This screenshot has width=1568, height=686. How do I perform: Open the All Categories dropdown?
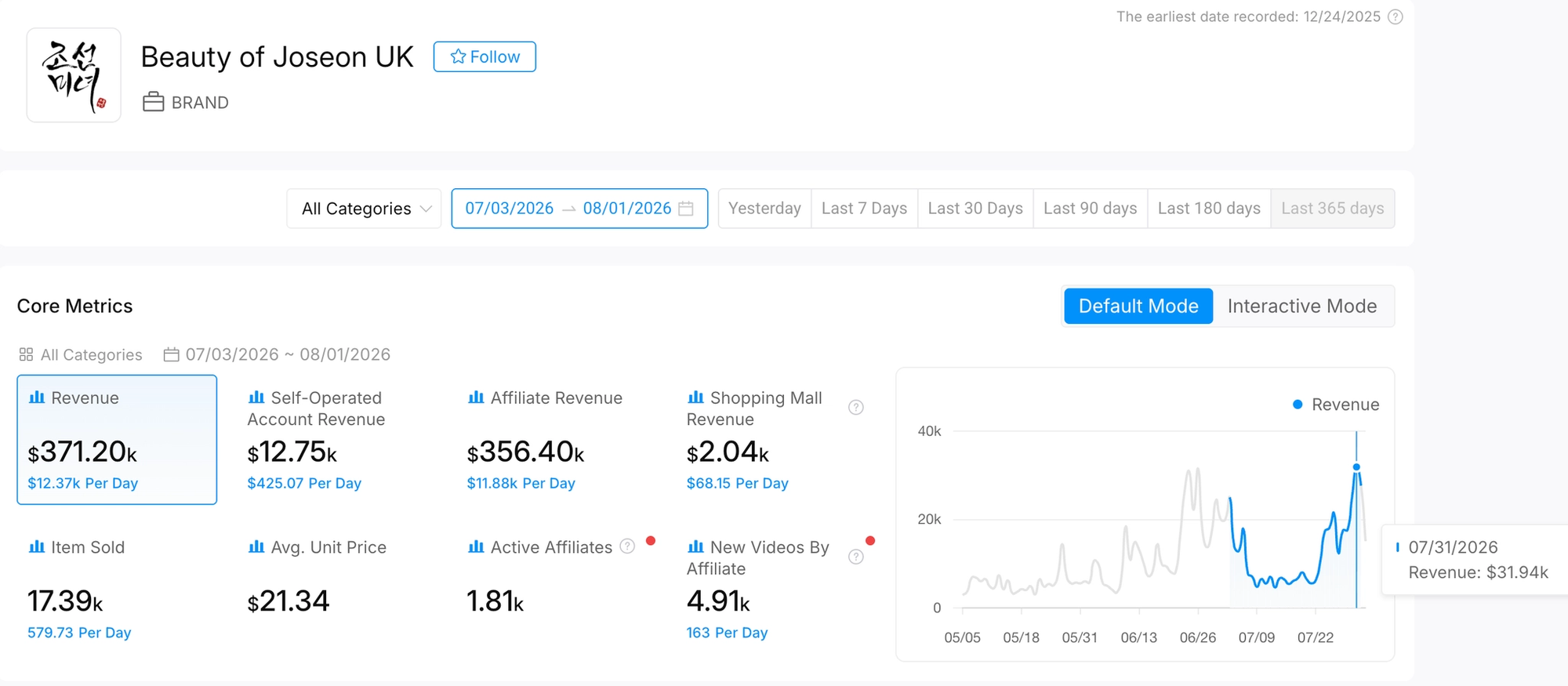[x=364, y=209]
